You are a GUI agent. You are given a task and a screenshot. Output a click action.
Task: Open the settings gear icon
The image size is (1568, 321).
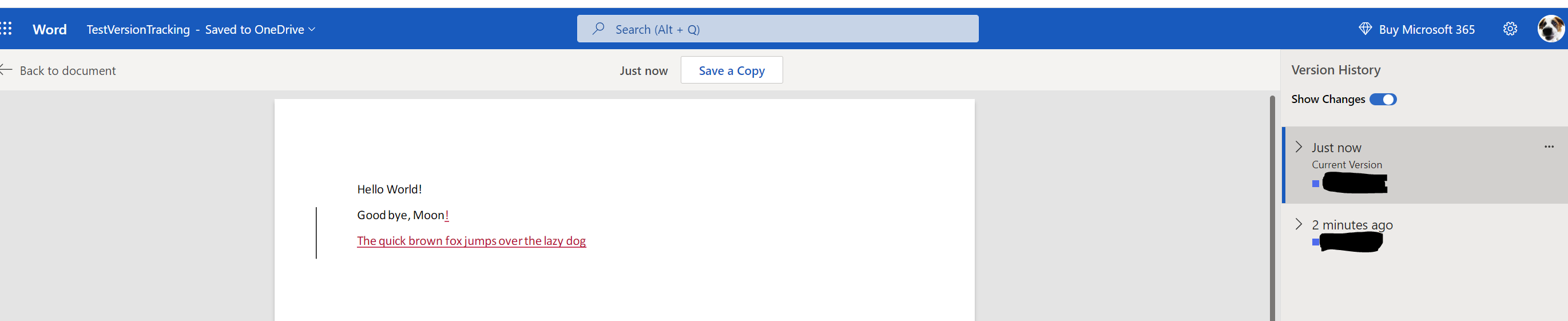(1510, 29)
